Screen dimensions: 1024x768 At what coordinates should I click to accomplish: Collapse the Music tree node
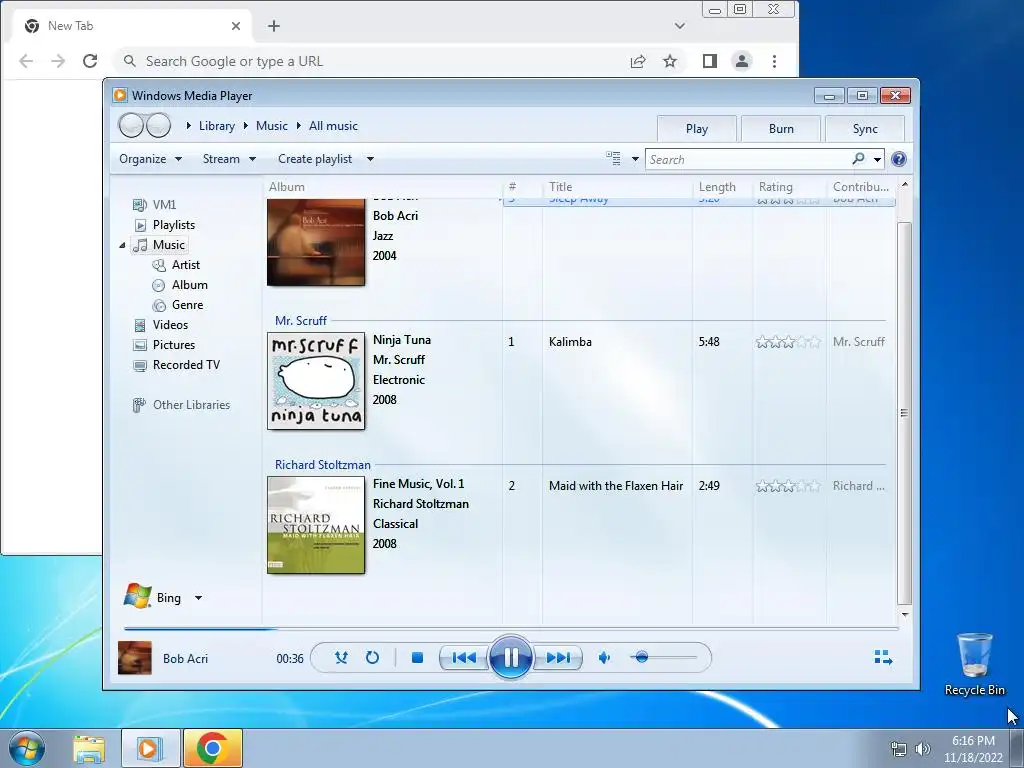coord(122,245)
